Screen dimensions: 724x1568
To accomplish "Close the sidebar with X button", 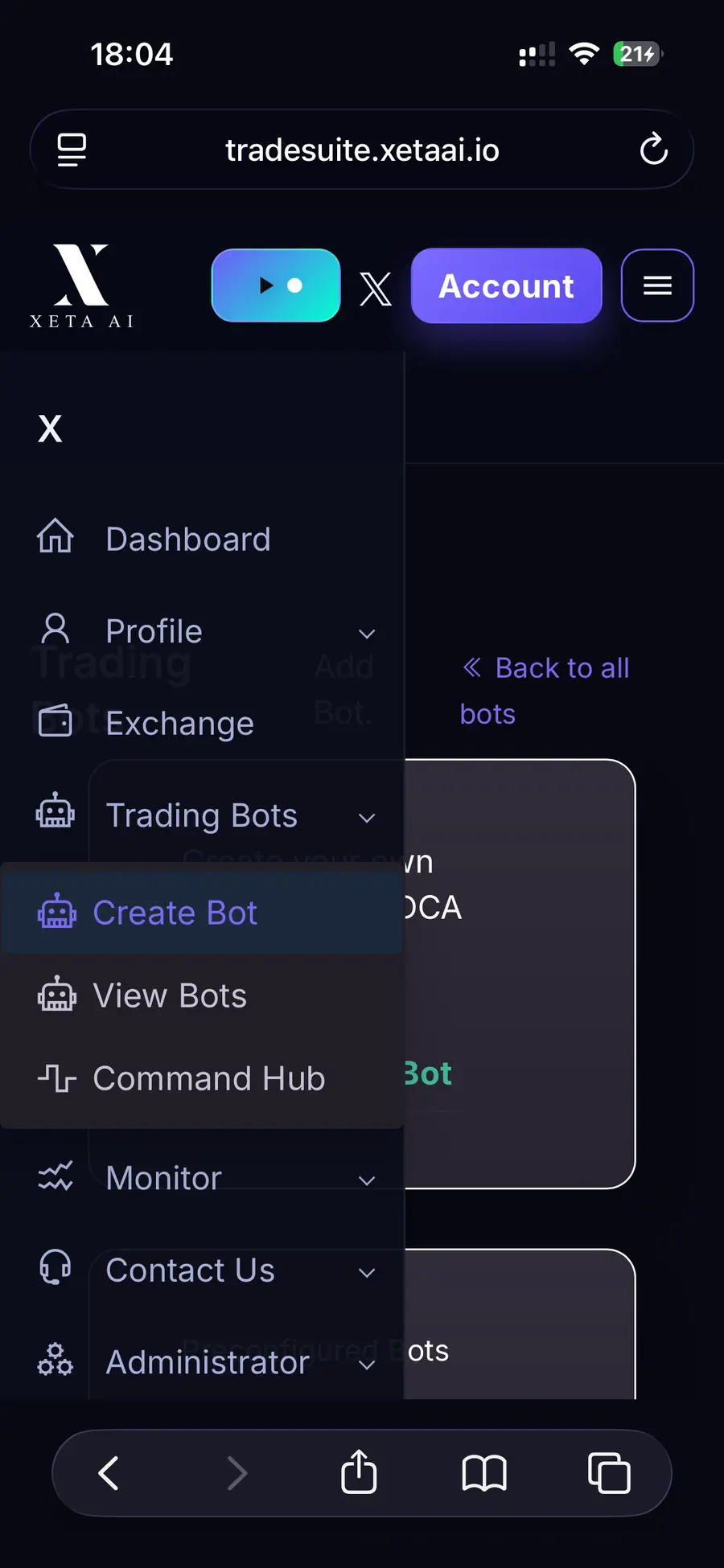I will coord(50,429).
